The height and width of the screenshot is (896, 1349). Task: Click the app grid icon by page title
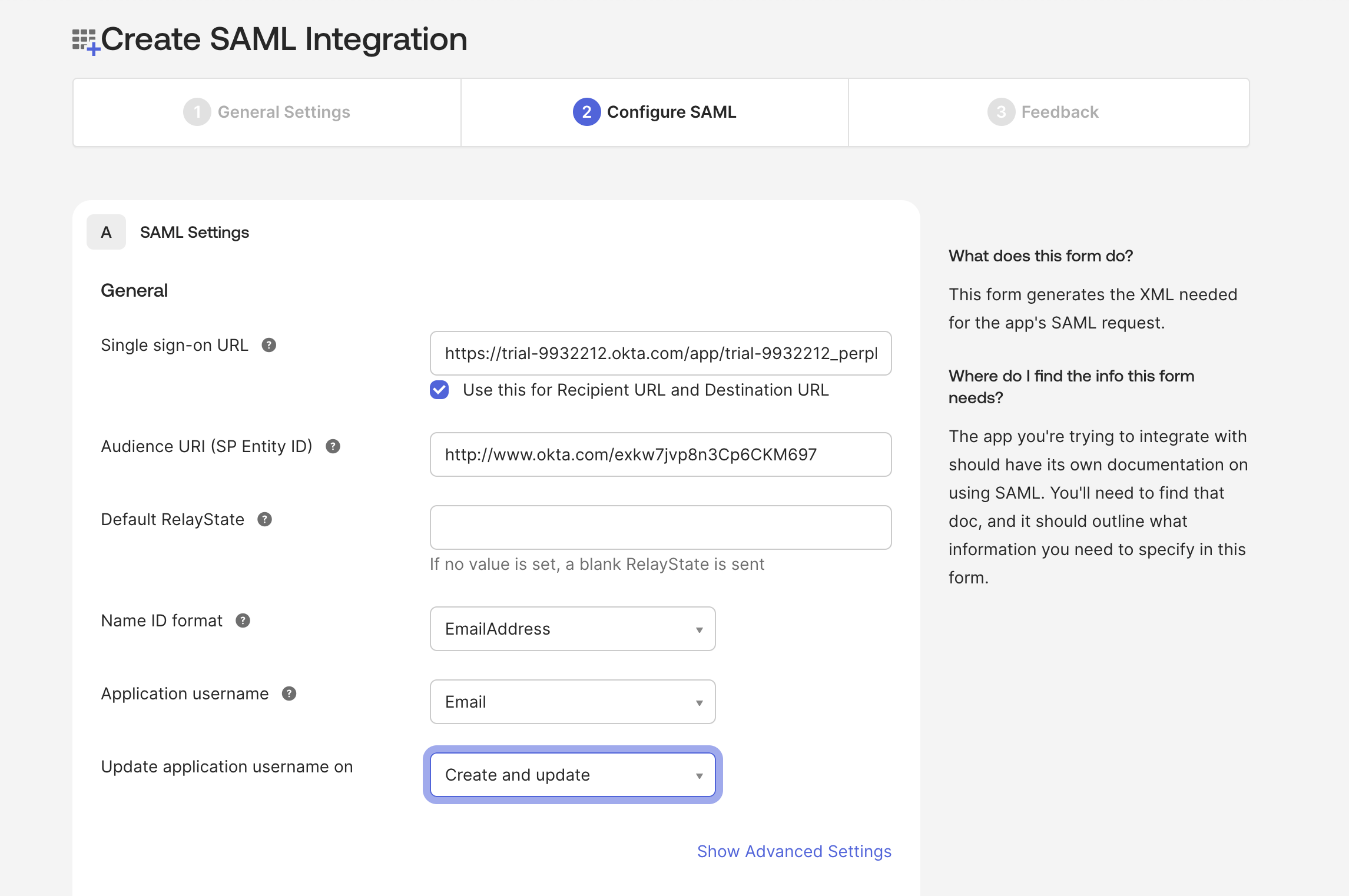click(x=86, y=41)
